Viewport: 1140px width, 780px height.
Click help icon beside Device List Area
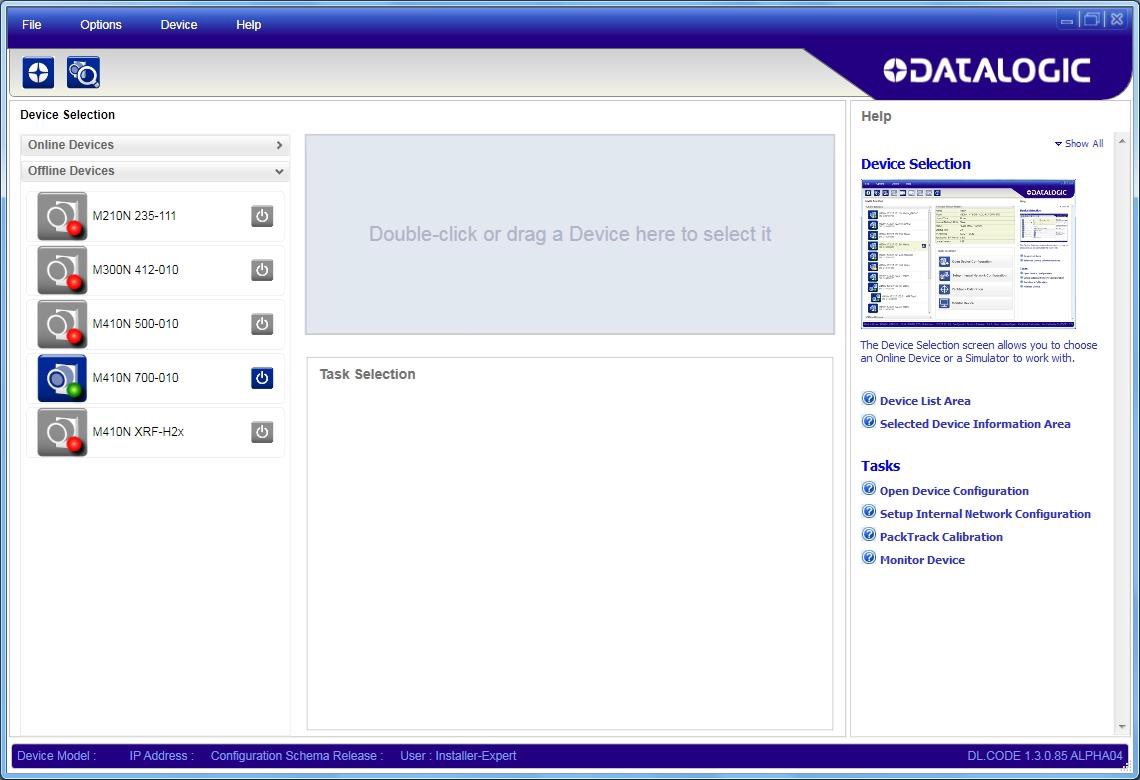[869, 398]
